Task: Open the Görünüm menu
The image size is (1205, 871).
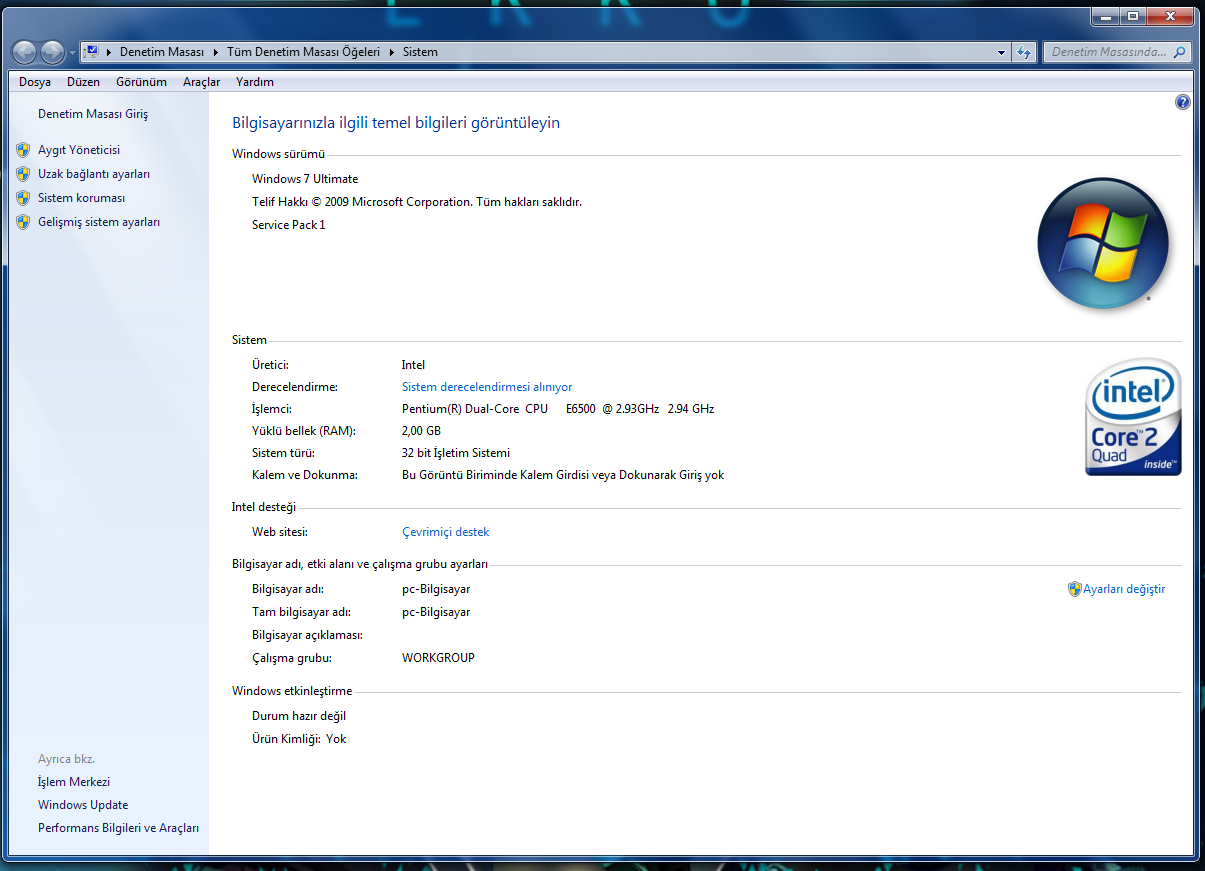Action: click(141, 82)
